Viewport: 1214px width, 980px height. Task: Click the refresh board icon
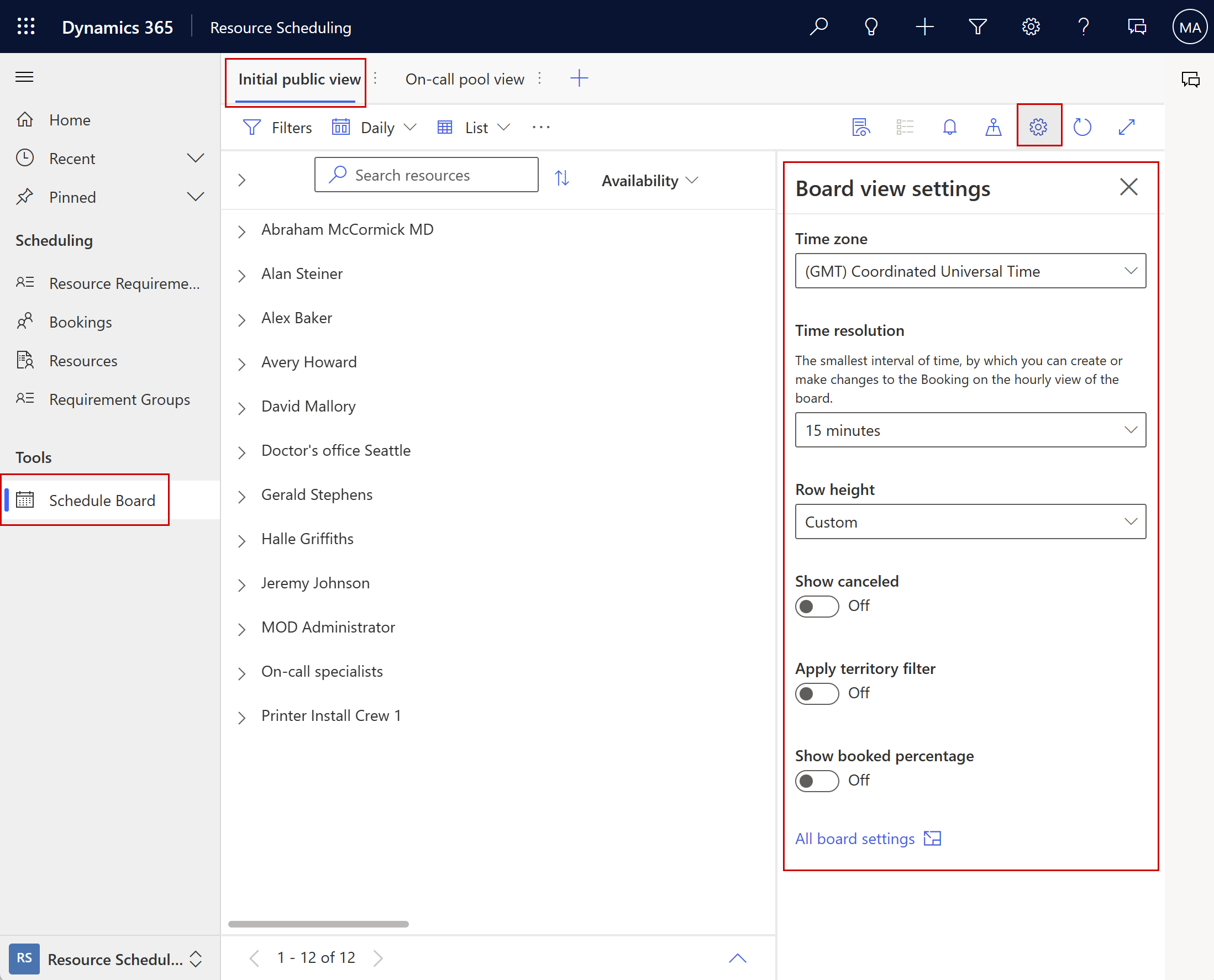[1082, 127]
